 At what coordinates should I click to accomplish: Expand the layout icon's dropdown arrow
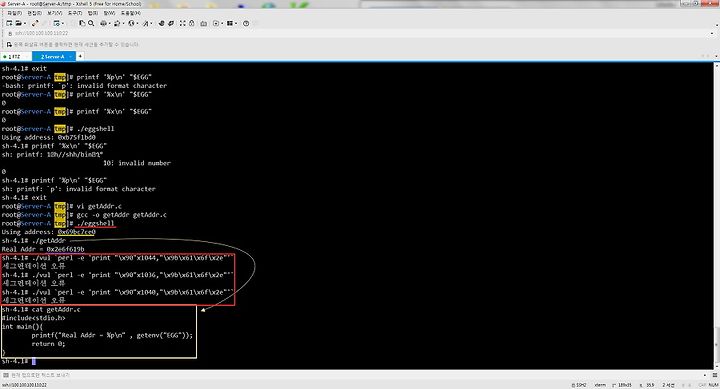[236, 23]
